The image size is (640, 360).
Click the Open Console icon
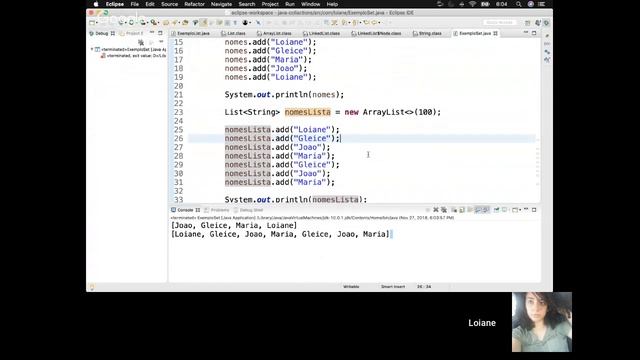point(515,210)
